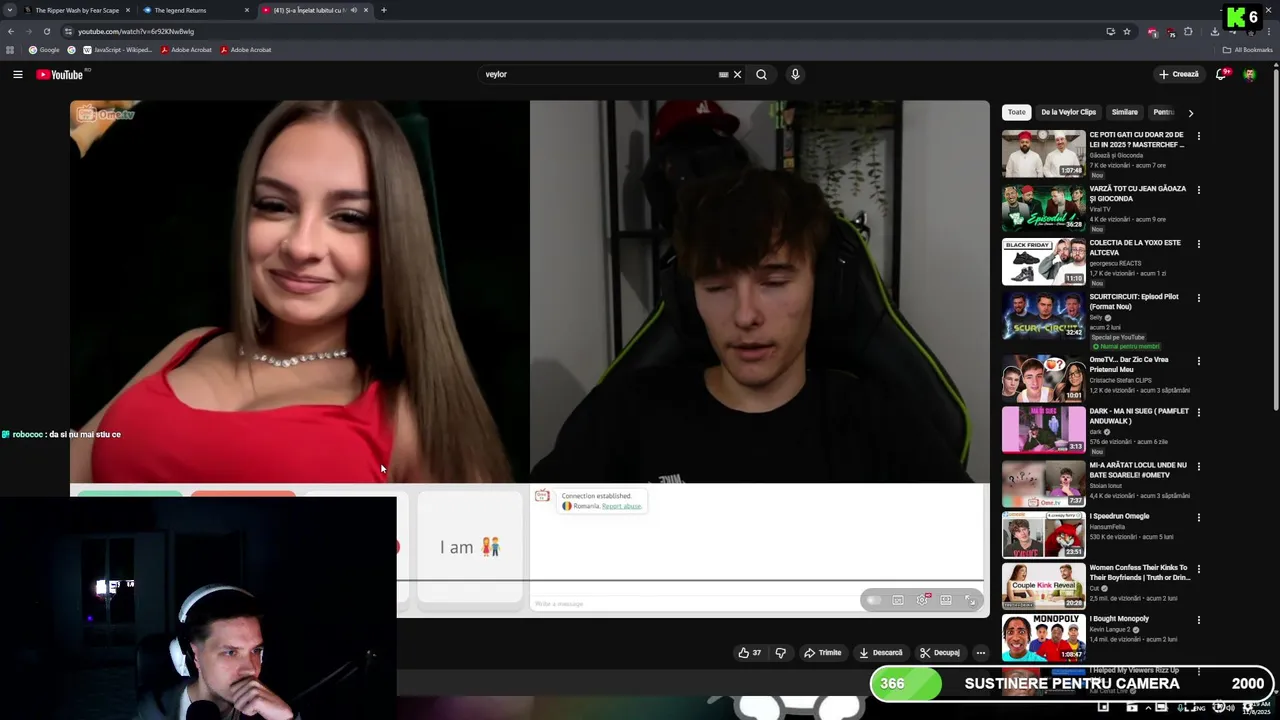Click Report abuse link in chat
This screenshot has height=720, width=1280.
pyautogui.click(x=621, y=506)
